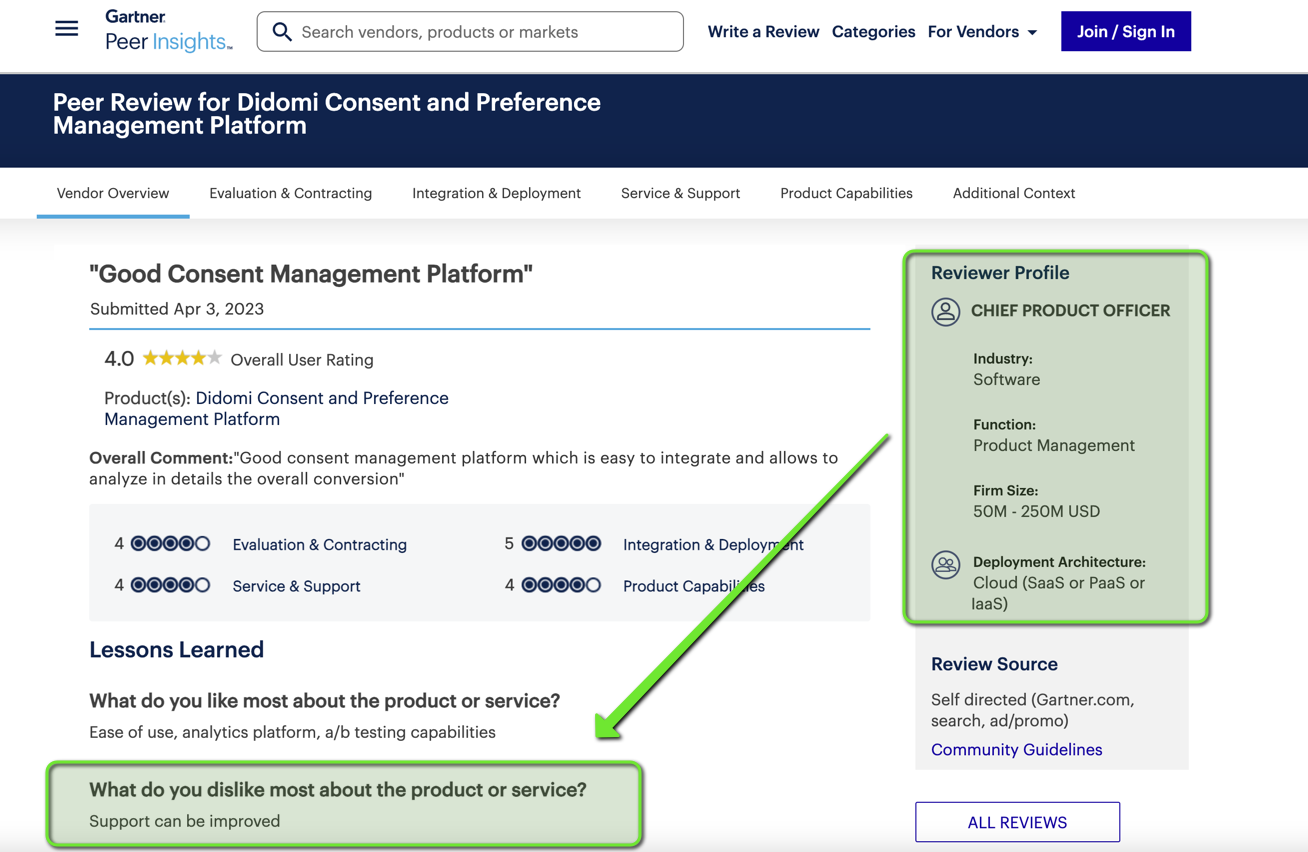
Task: Click the overall star rating icons
Action: click(182, 358)
